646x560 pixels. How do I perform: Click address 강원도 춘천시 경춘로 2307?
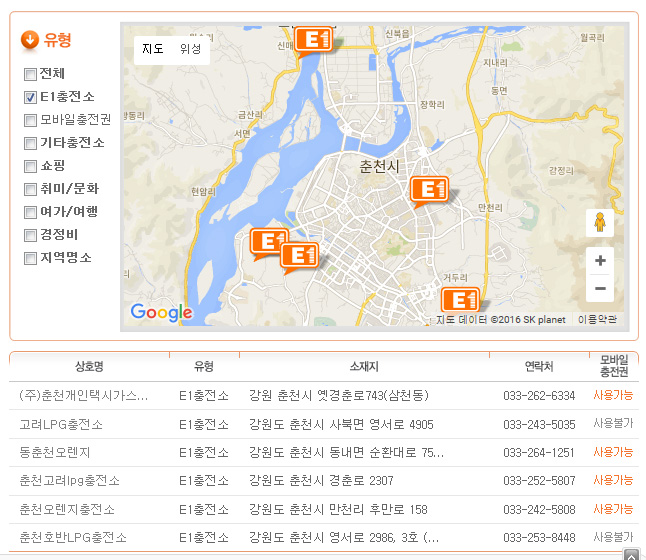(321, 480)
